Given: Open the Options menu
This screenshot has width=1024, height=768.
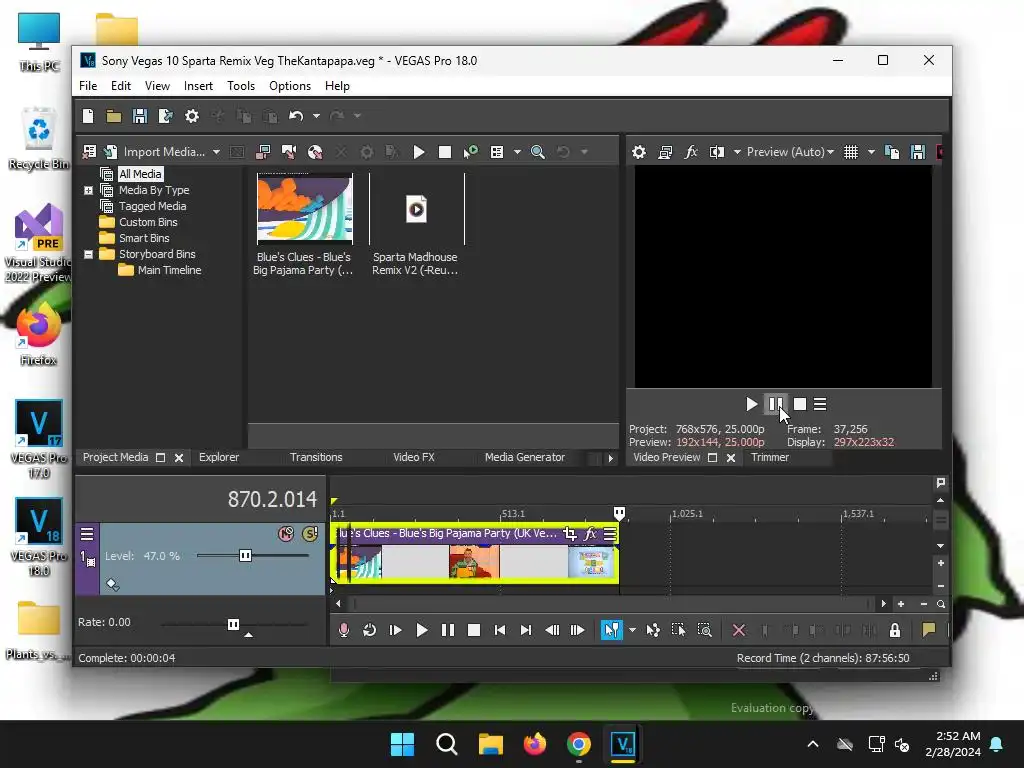Looking at the screenshot, I should tap(290, 86).
